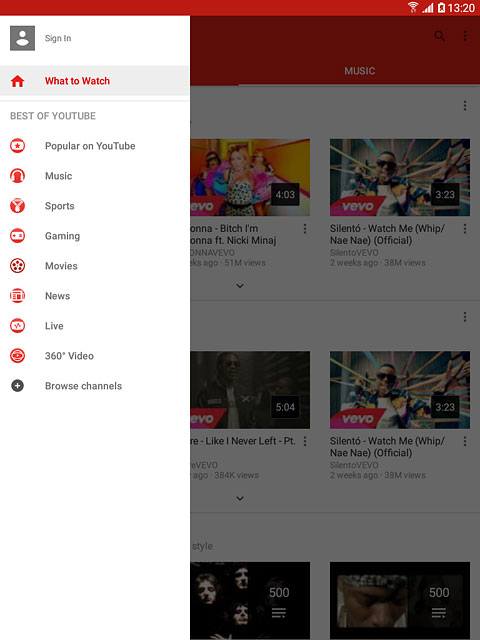Go to What to Watch
This screenshot has width=480, height=640.
click(95, 81)
